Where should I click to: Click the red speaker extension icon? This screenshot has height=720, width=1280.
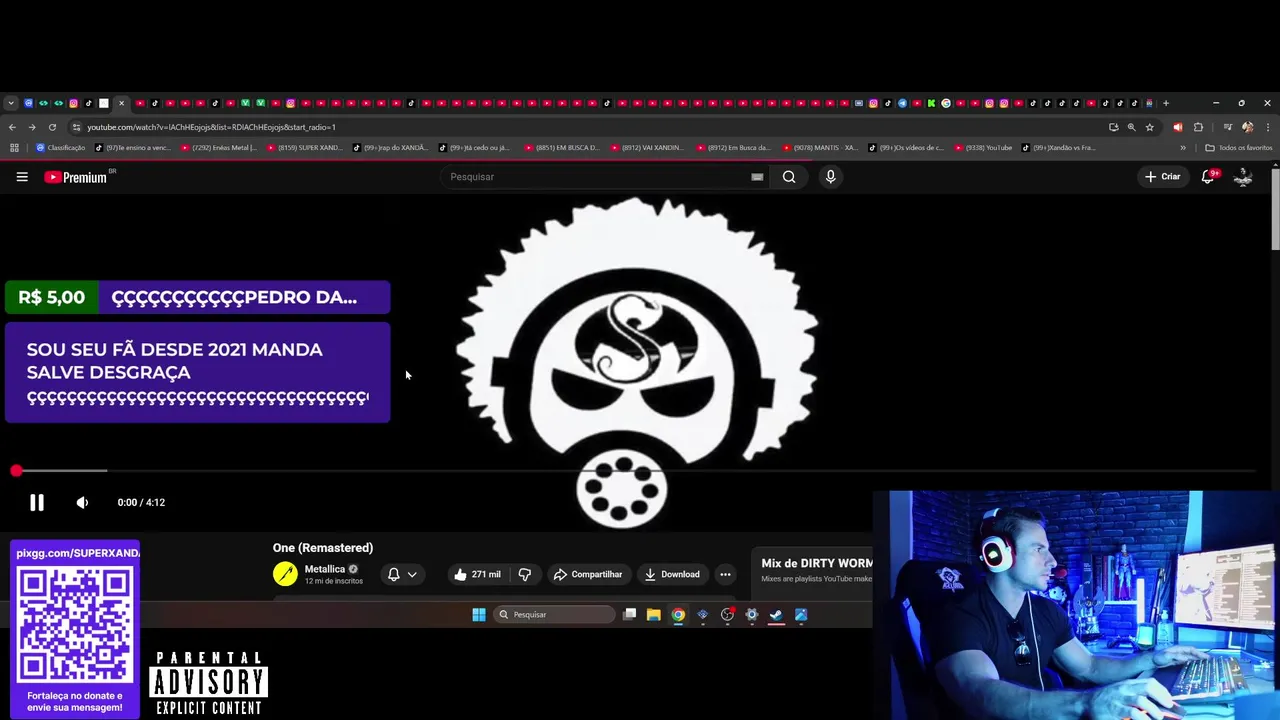coord(1178,127)
